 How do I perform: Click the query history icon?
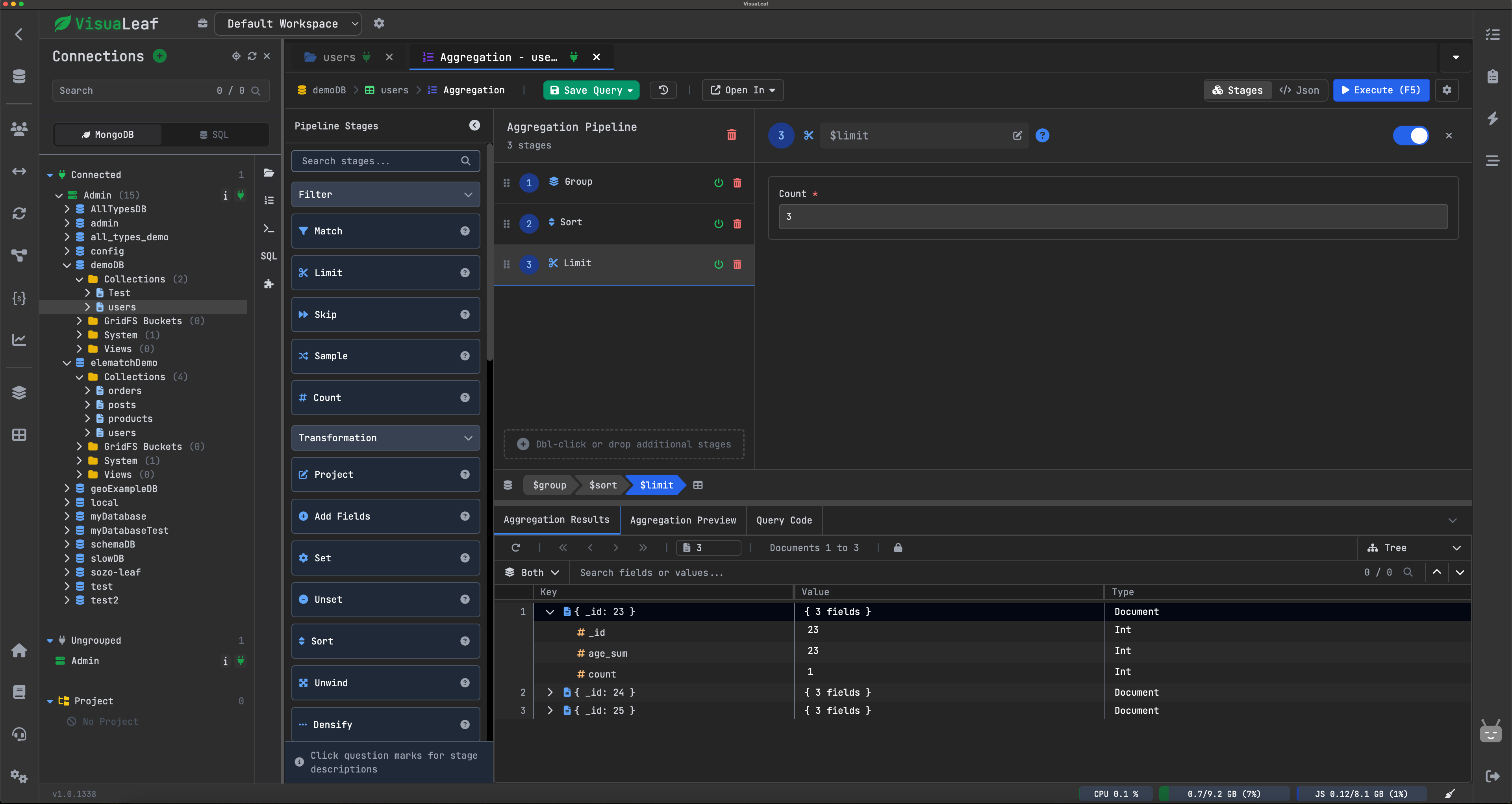coord(663,90)
